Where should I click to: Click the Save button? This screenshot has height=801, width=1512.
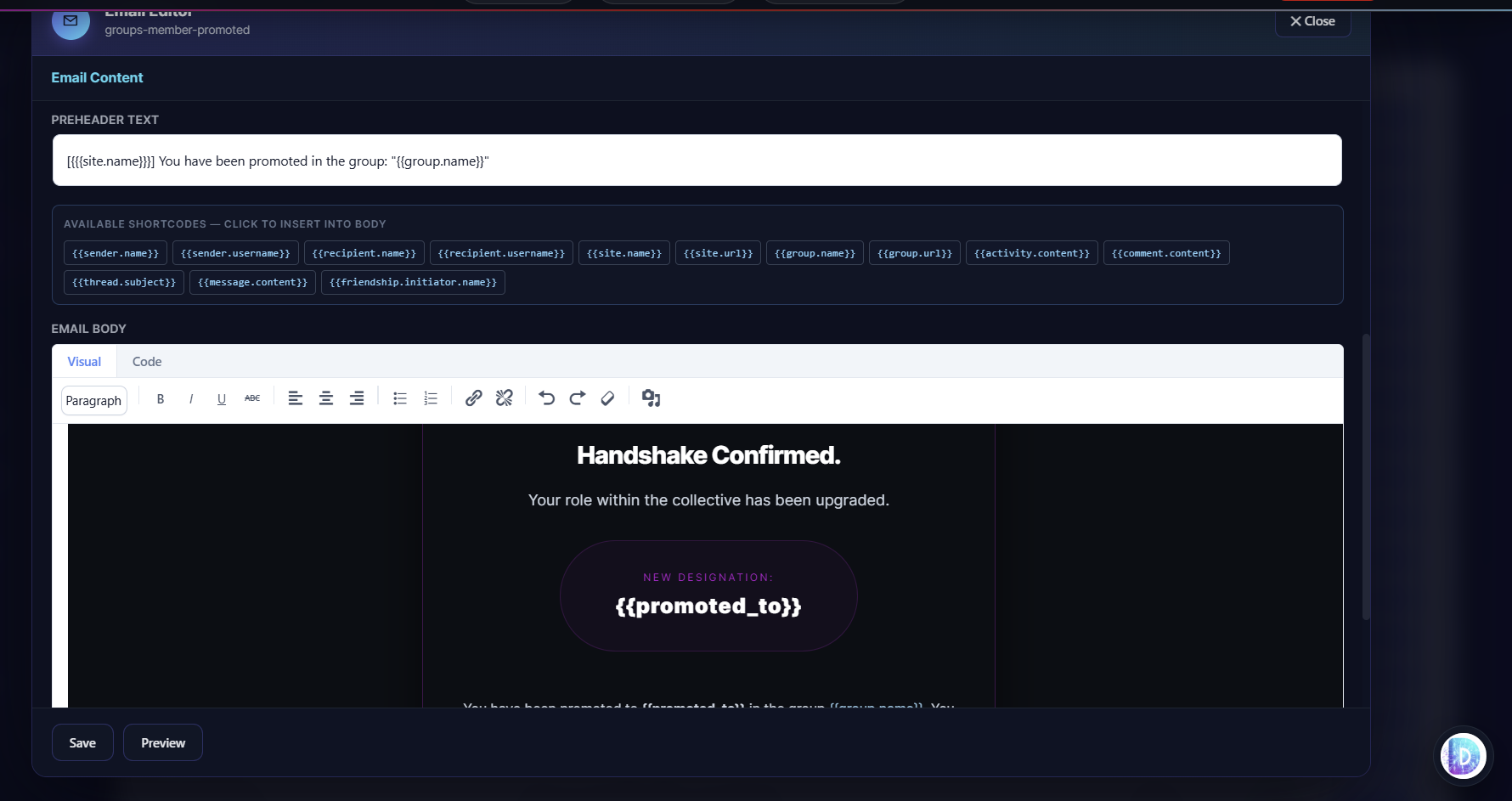click(82, 742)
